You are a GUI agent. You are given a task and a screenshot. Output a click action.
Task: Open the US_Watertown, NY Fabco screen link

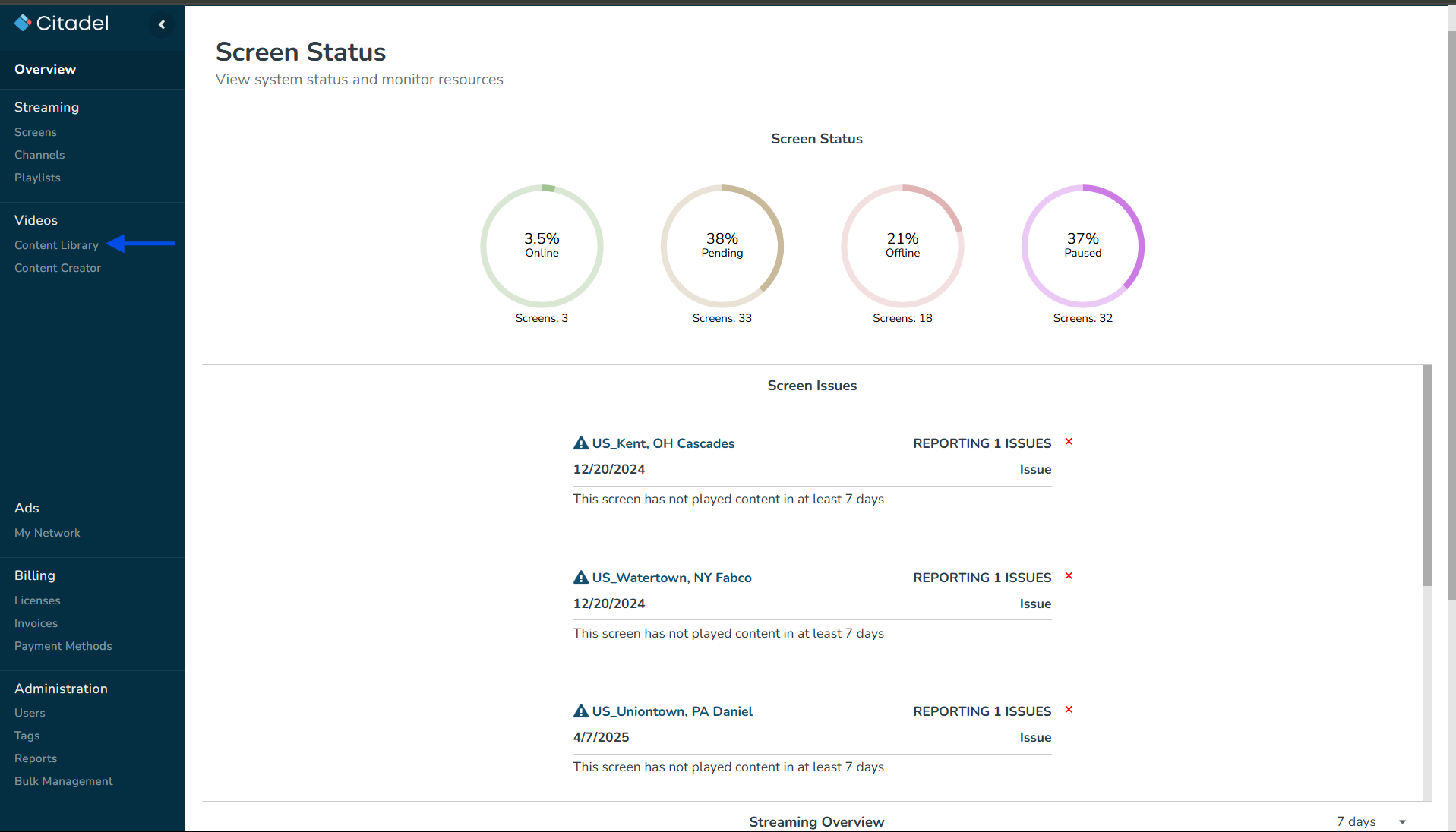671,578
